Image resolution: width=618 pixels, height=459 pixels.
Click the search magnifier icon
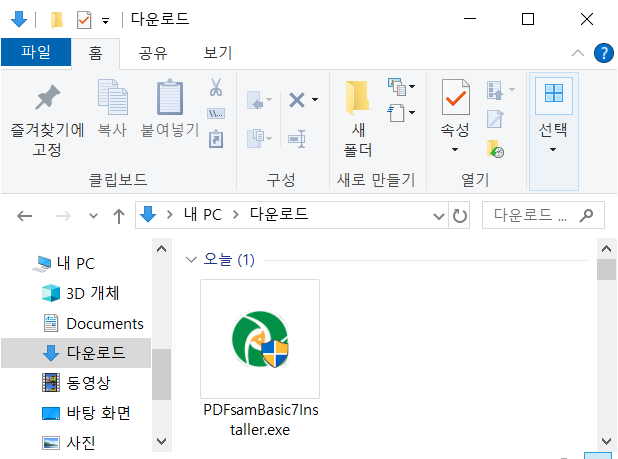click(586, 215)
